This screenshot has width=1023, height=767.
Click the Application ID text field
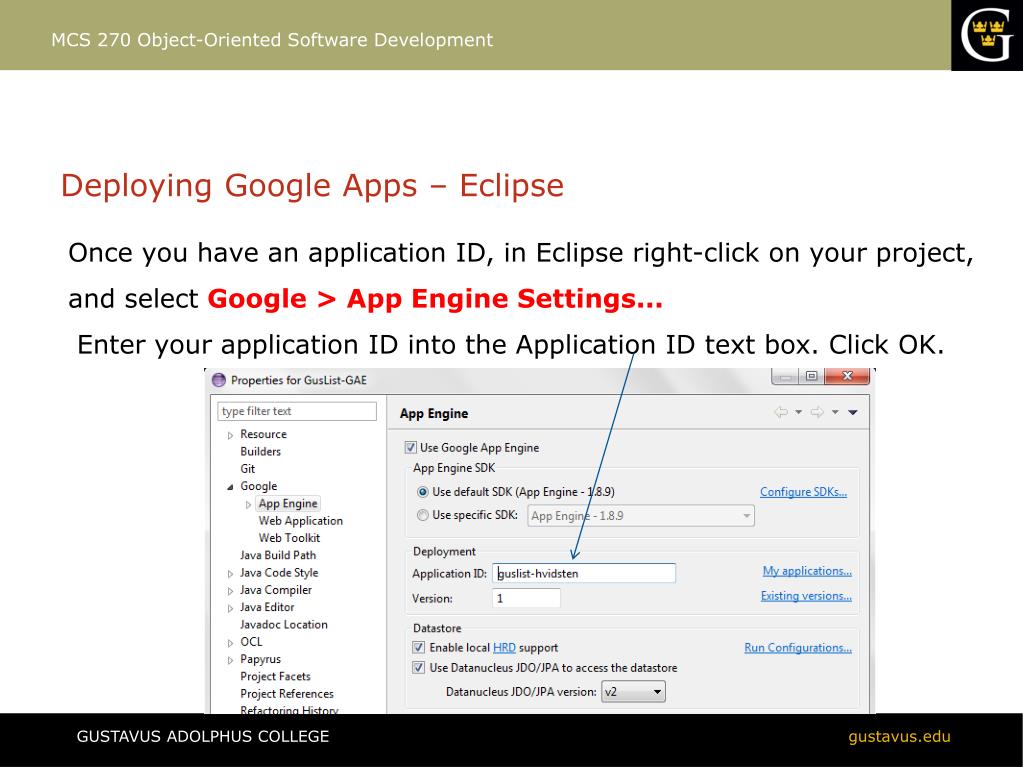coord(584,573)
